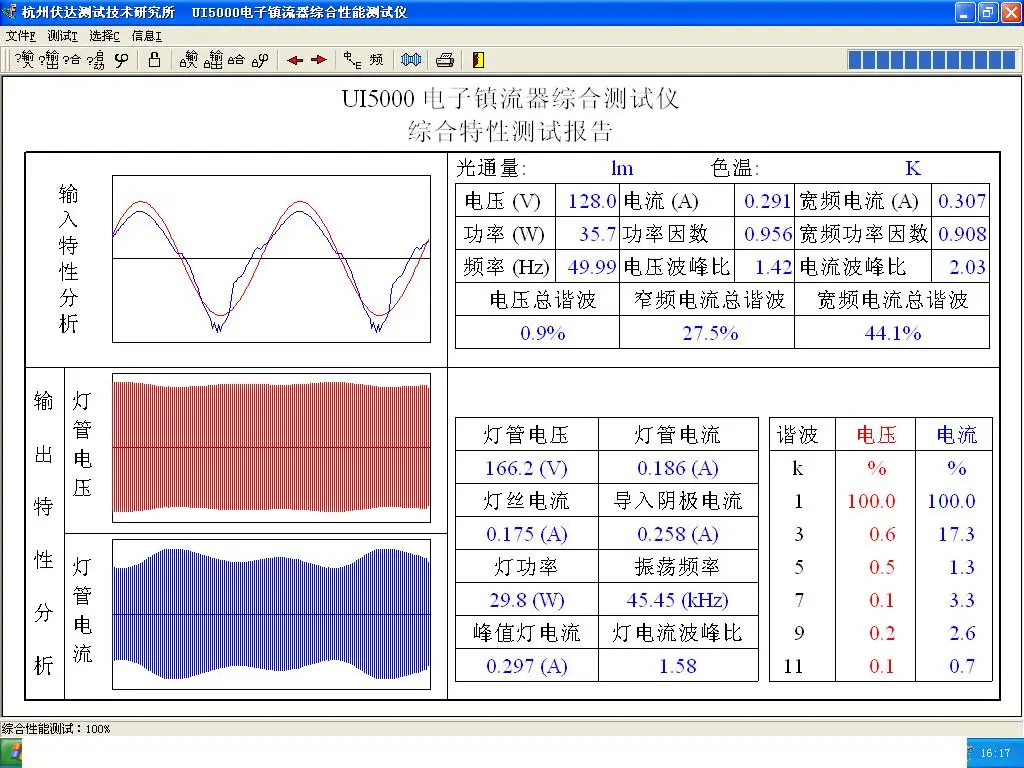Open the 测试T menu
This screenshot has width=1024, height=768.
63,36
